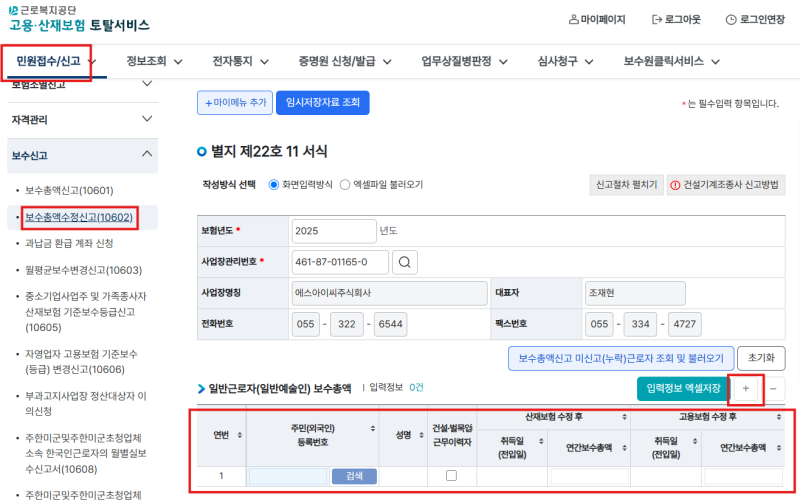Viewport: 800px width, 502px height.
Task: Select 화면입력방식 radio button
Action: click(x=274, y=185)
